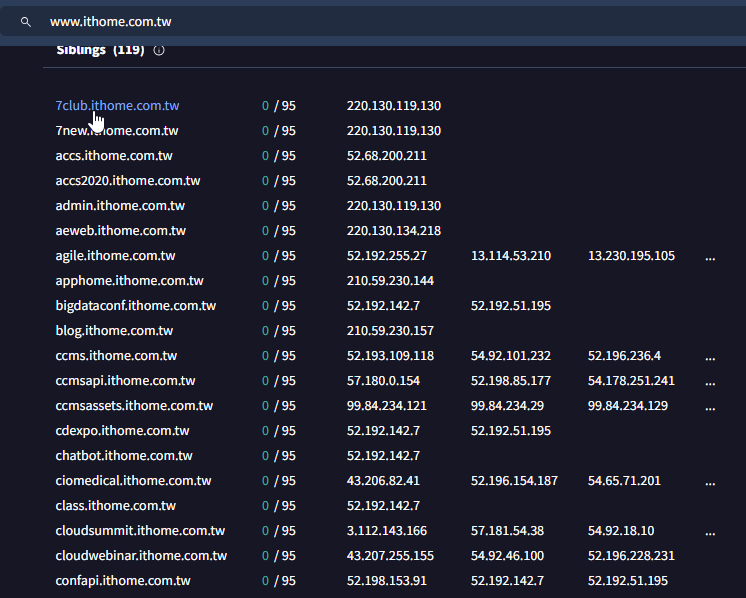The image size is (746, 598).
Task: Open class.ithome.com.tw domain
Action: coord(116,505)
